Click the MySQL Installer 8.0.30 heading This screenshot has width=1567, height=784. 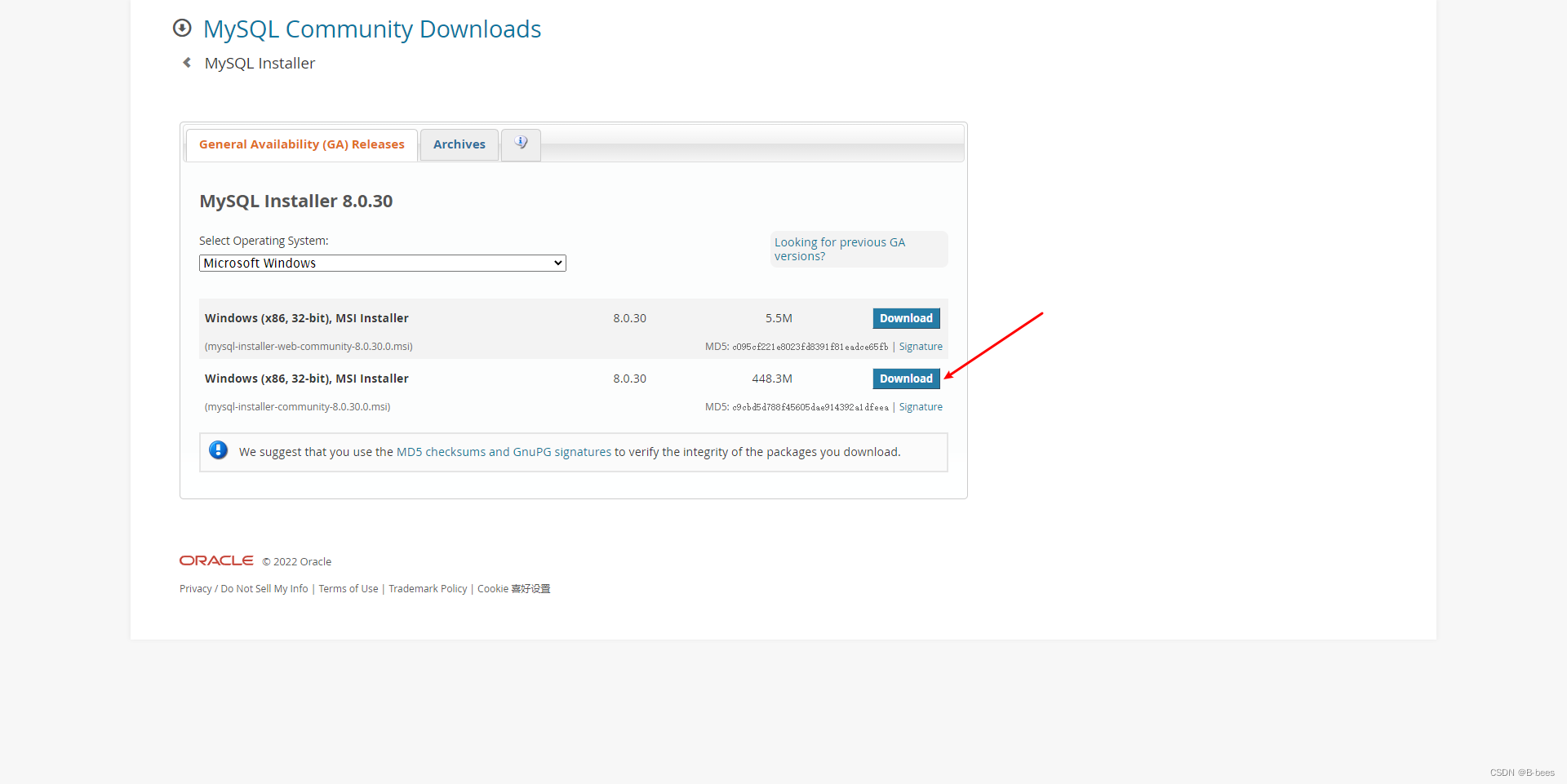click(x=296, y=202)
